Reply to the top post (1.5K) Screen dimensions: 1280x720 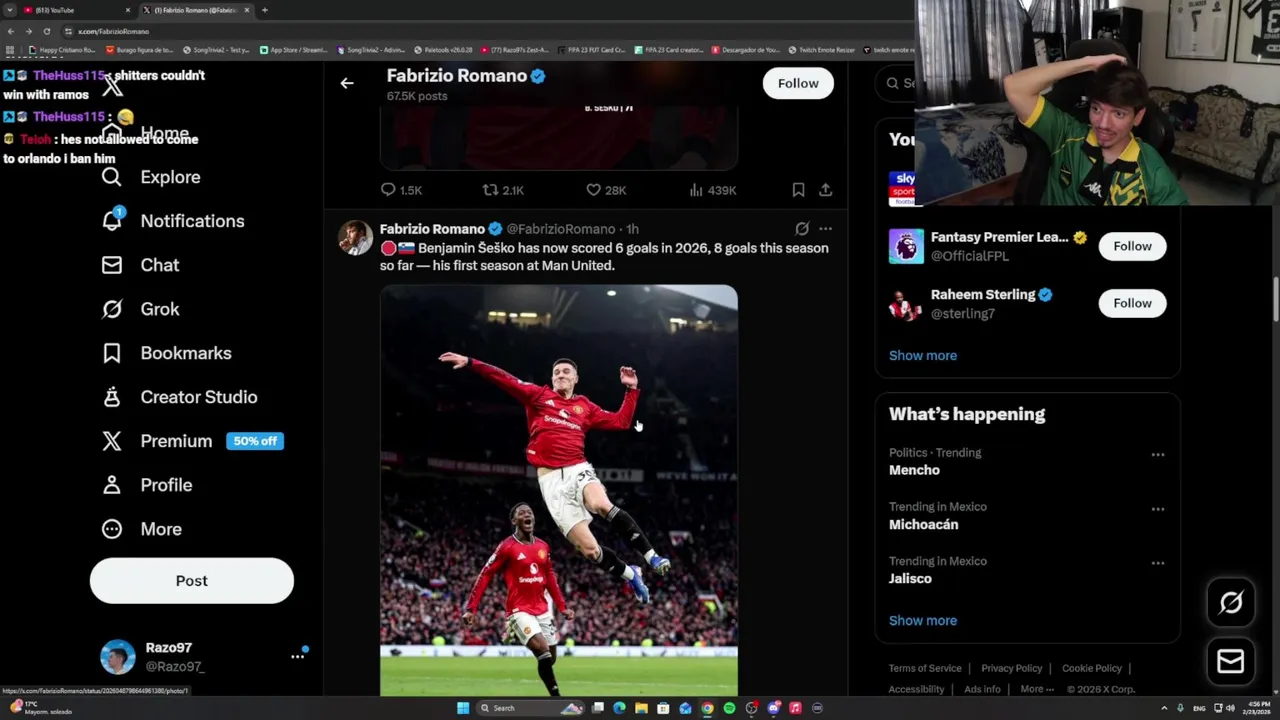pos(401,190)
